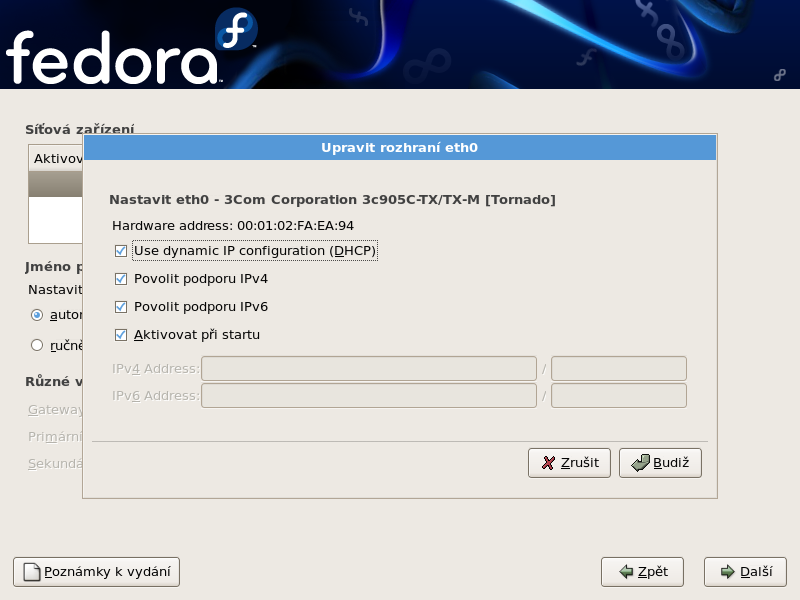Click the Nastavit eth0 3Com heading
The height and width of the screenshot is (600, 800).
(332, 199)
